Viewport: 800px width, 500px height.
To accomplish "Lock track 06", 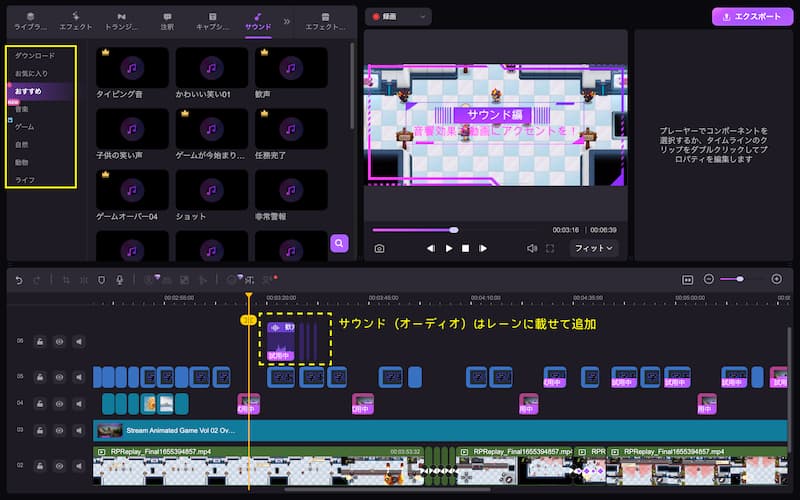I will pyautogui.click(x=40, y=342).
